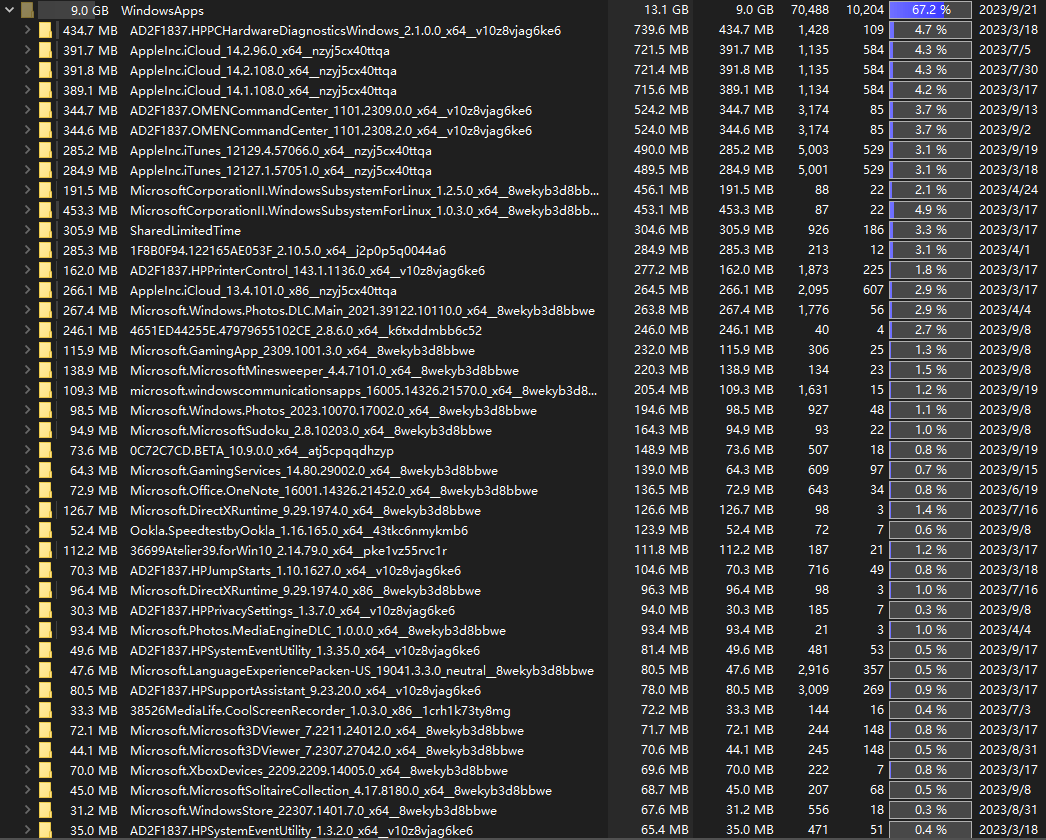Select the HPSupportAssistant_9.23.20.0 row
This screenshot has height=840, width=1046.
click(523, 691)
